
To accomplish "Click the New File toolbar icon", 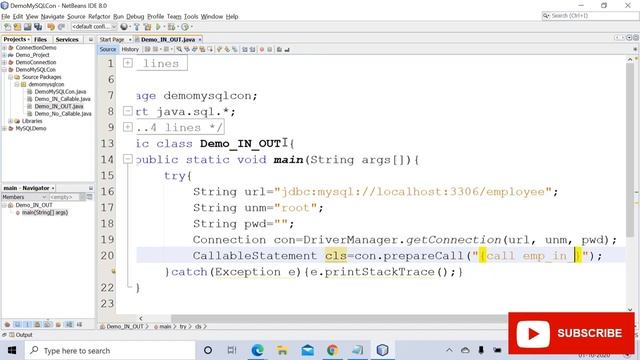I will (8, 27).
